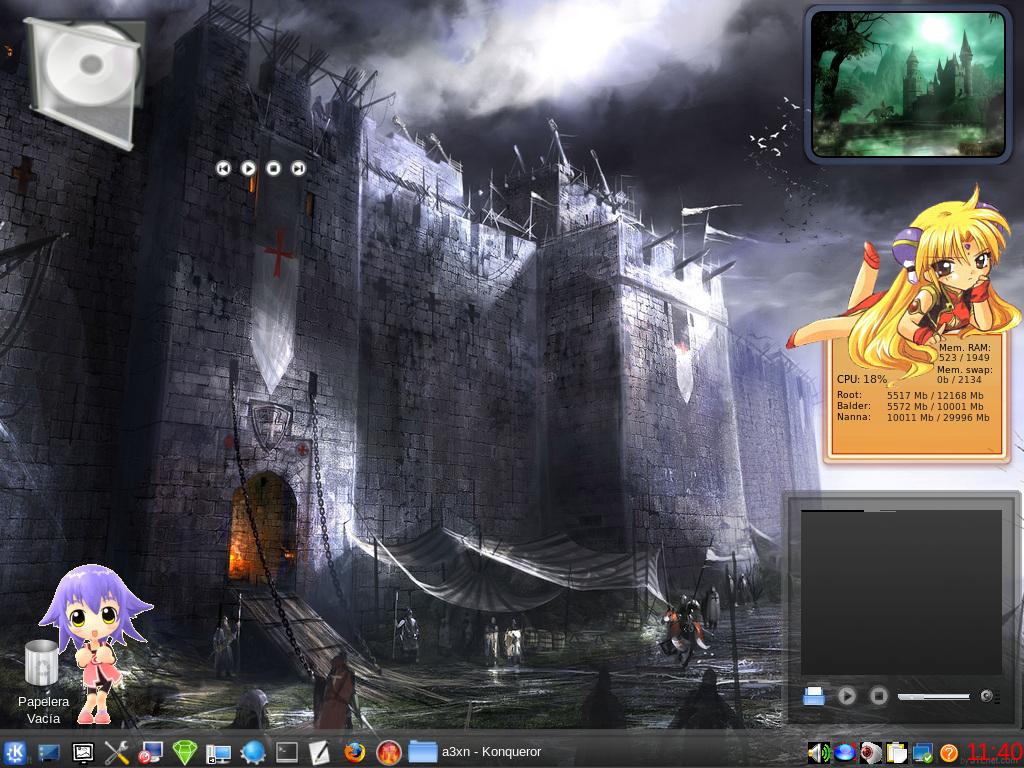Launch Firefox from the panel
The height and width of the screenshot is (768, 1024).
[x=355, y=752]
